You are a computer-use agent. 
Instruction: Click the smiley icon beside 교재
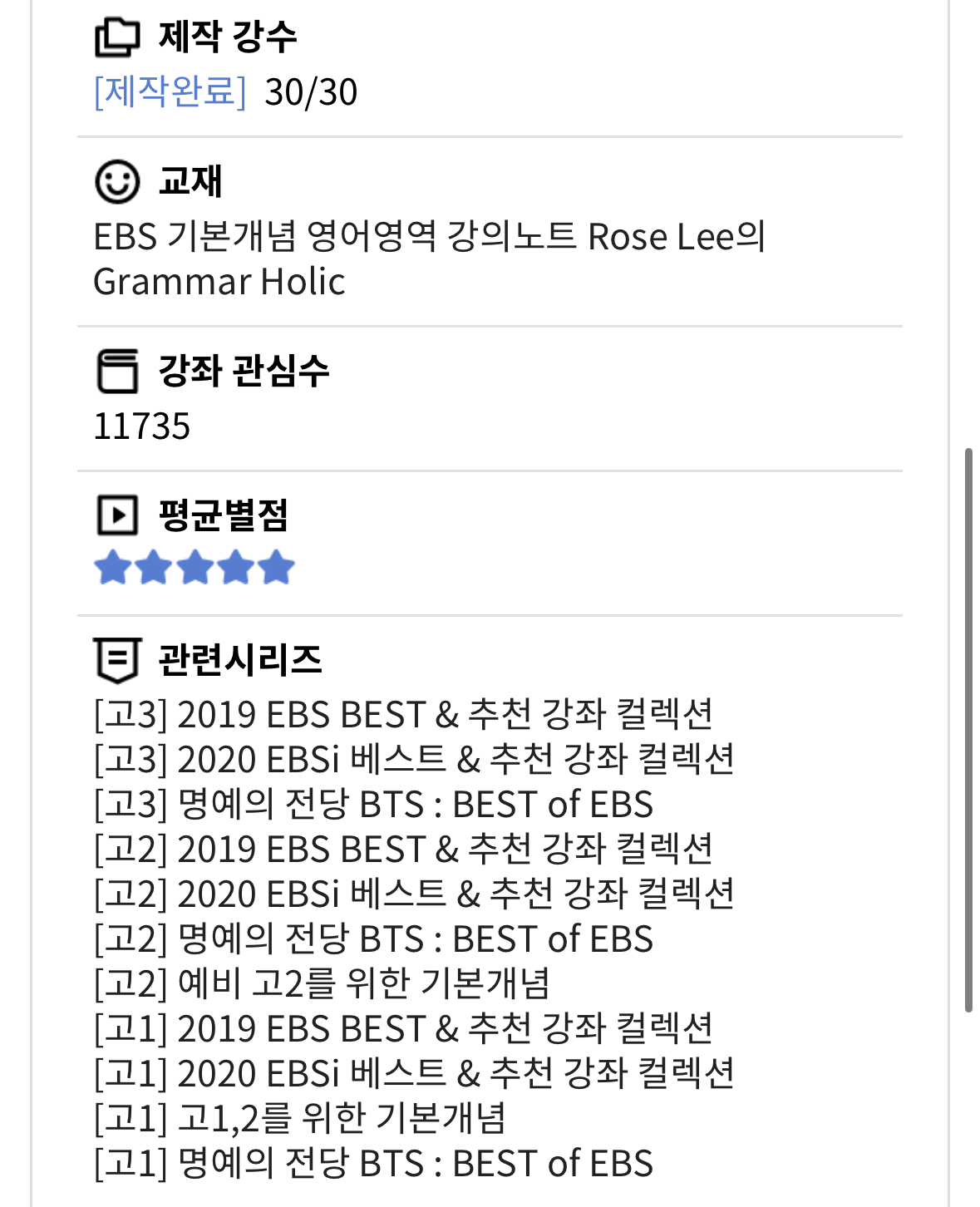(x=117, y=181)
